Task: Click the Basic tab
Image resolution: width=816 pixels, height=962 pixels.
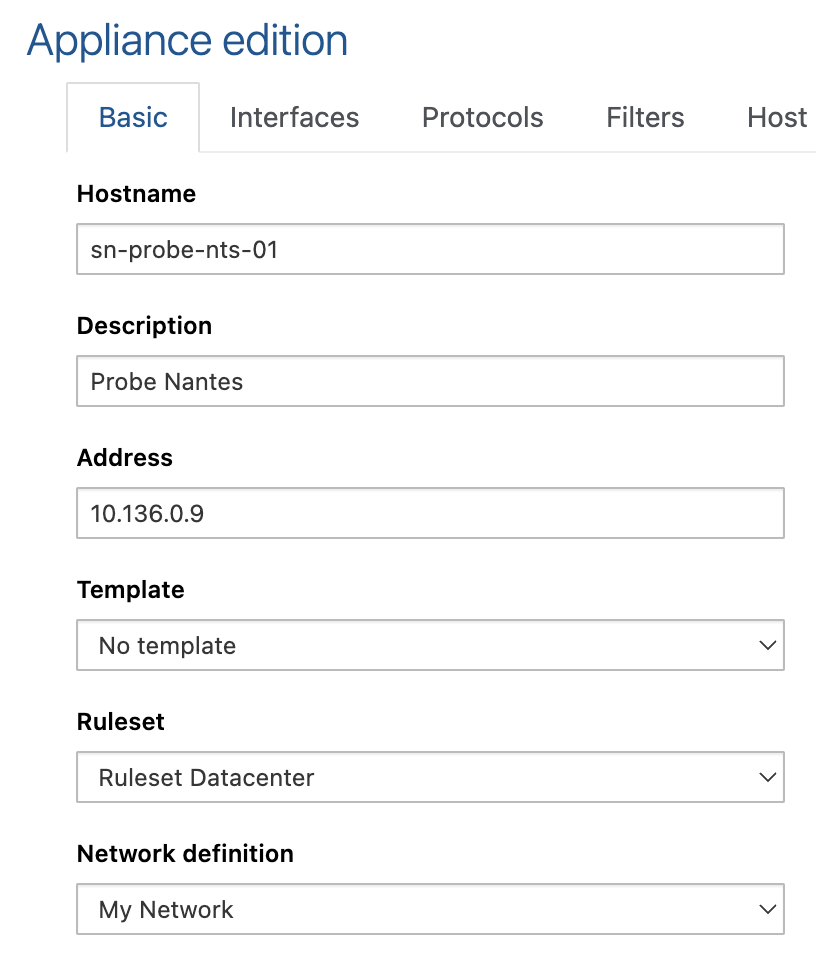Action: coord(133,118)
